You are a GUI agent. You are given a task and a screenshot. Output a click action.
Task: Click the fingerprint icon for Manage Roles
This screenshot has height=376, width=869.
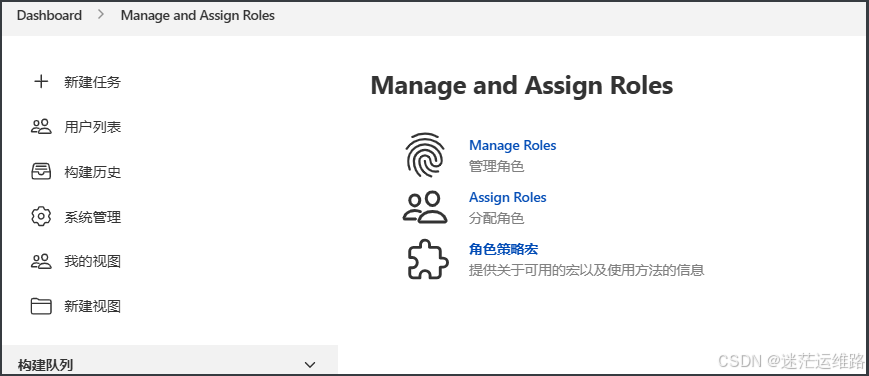pos(425,155)
